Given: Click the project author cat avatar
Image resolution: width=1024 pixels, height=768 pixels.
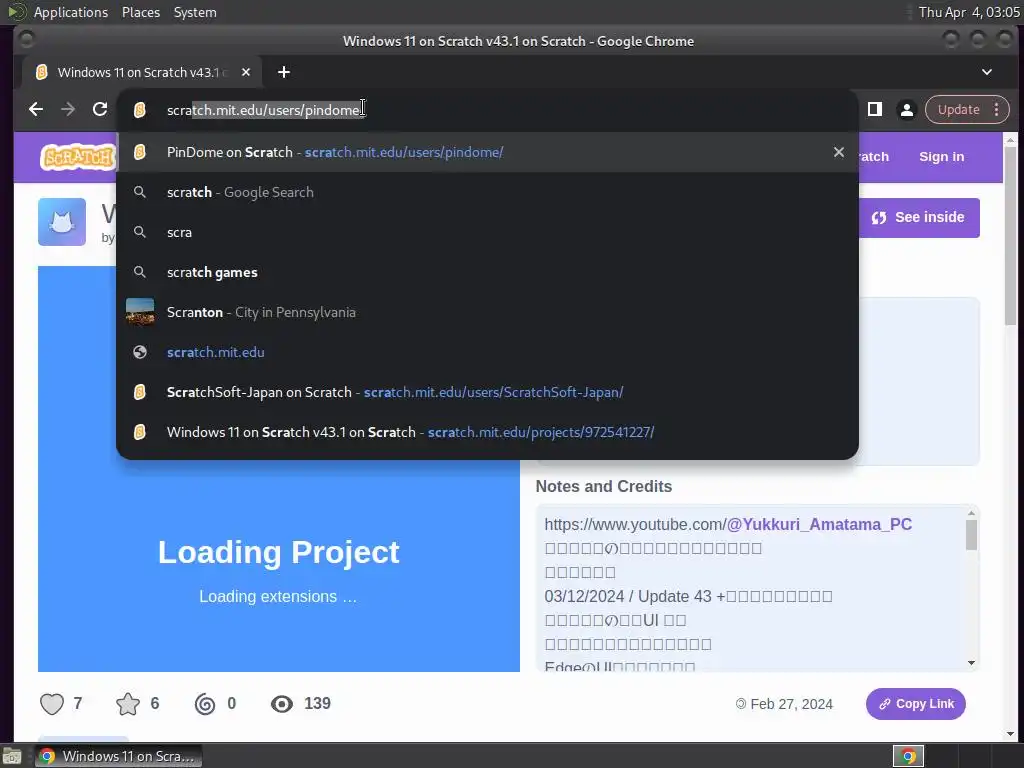Looking at the screenshot, I should pyautogui.click(x=62, y=222).
